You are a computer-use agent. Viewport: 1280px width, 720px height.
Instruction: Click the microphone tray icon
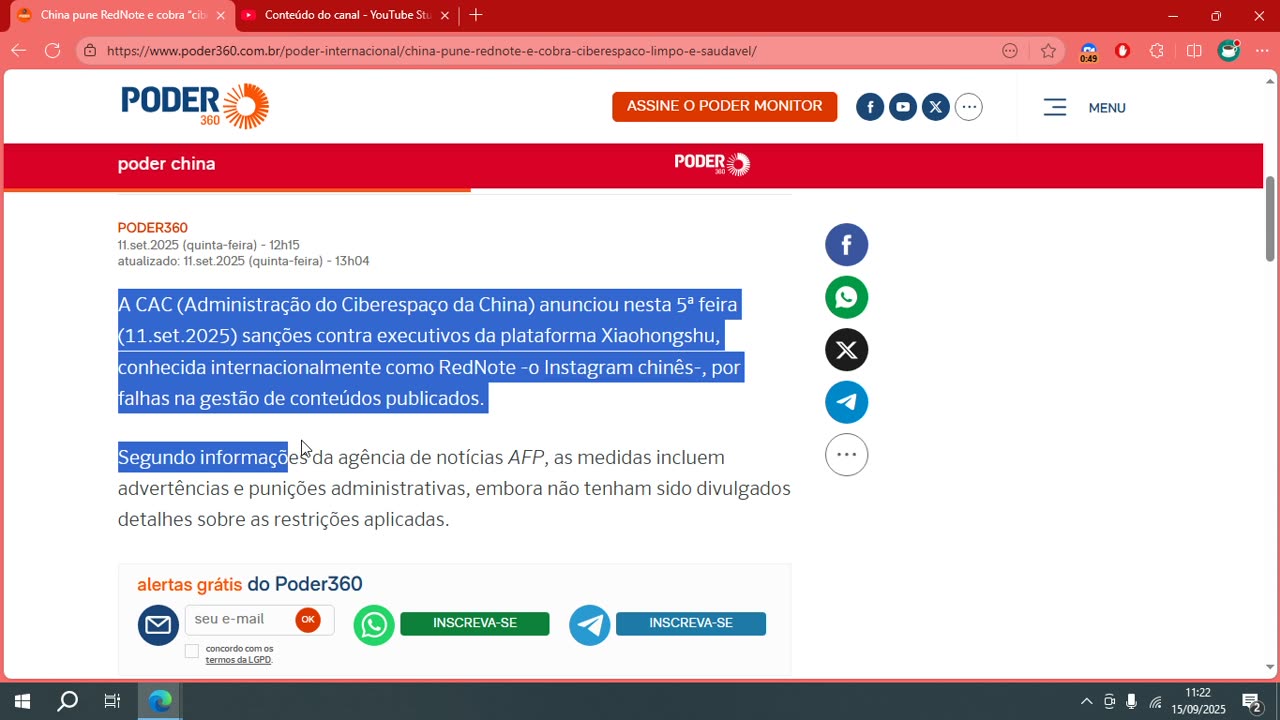1132,701
